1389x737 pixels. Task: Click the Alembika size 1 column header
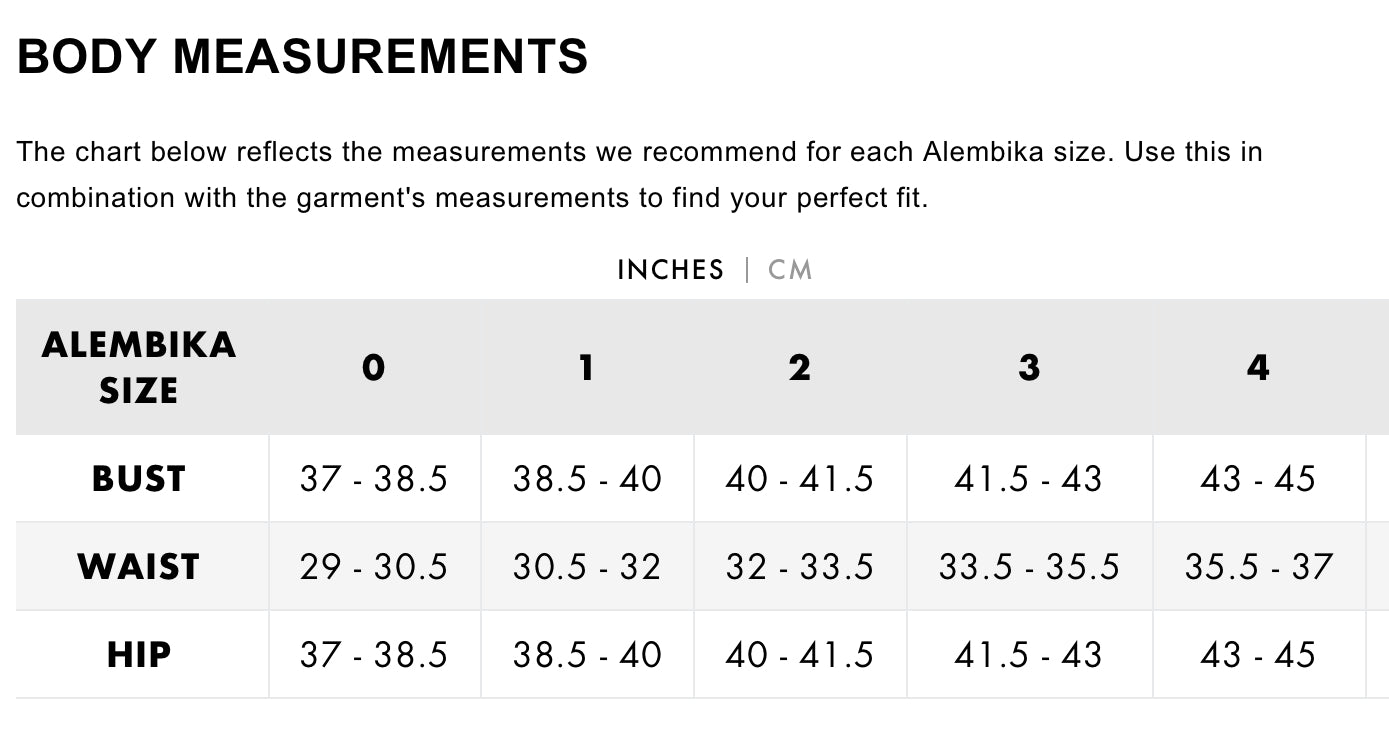587,367
